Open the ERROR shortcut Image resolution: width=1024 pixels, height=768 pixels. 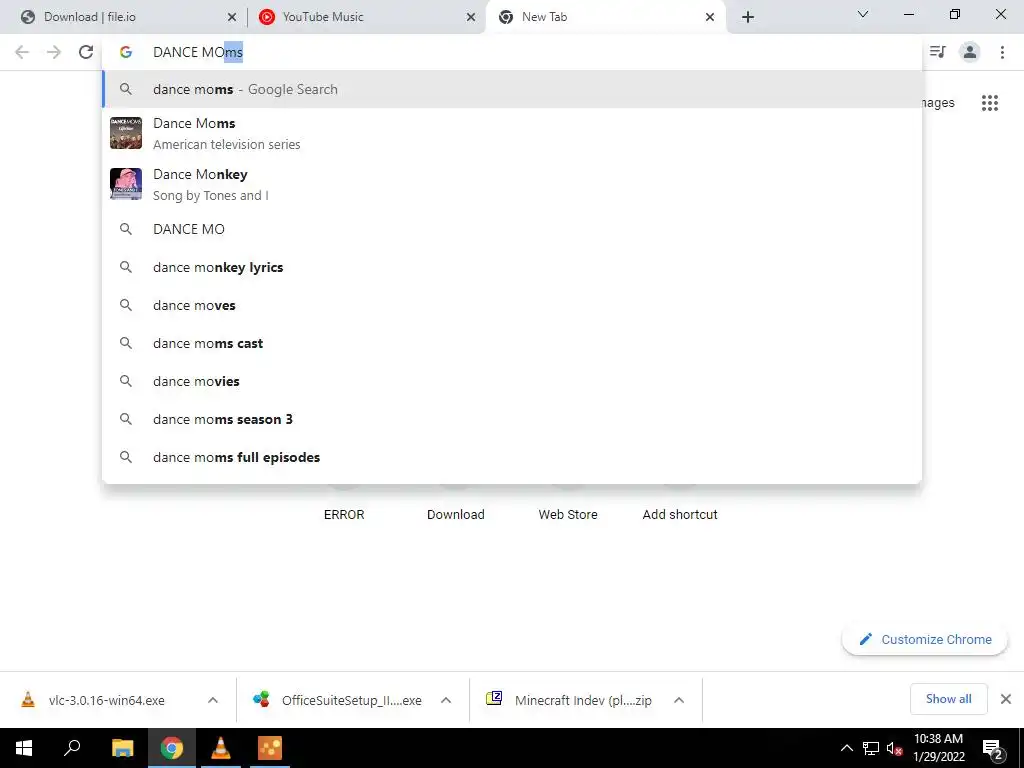point(344,514)
